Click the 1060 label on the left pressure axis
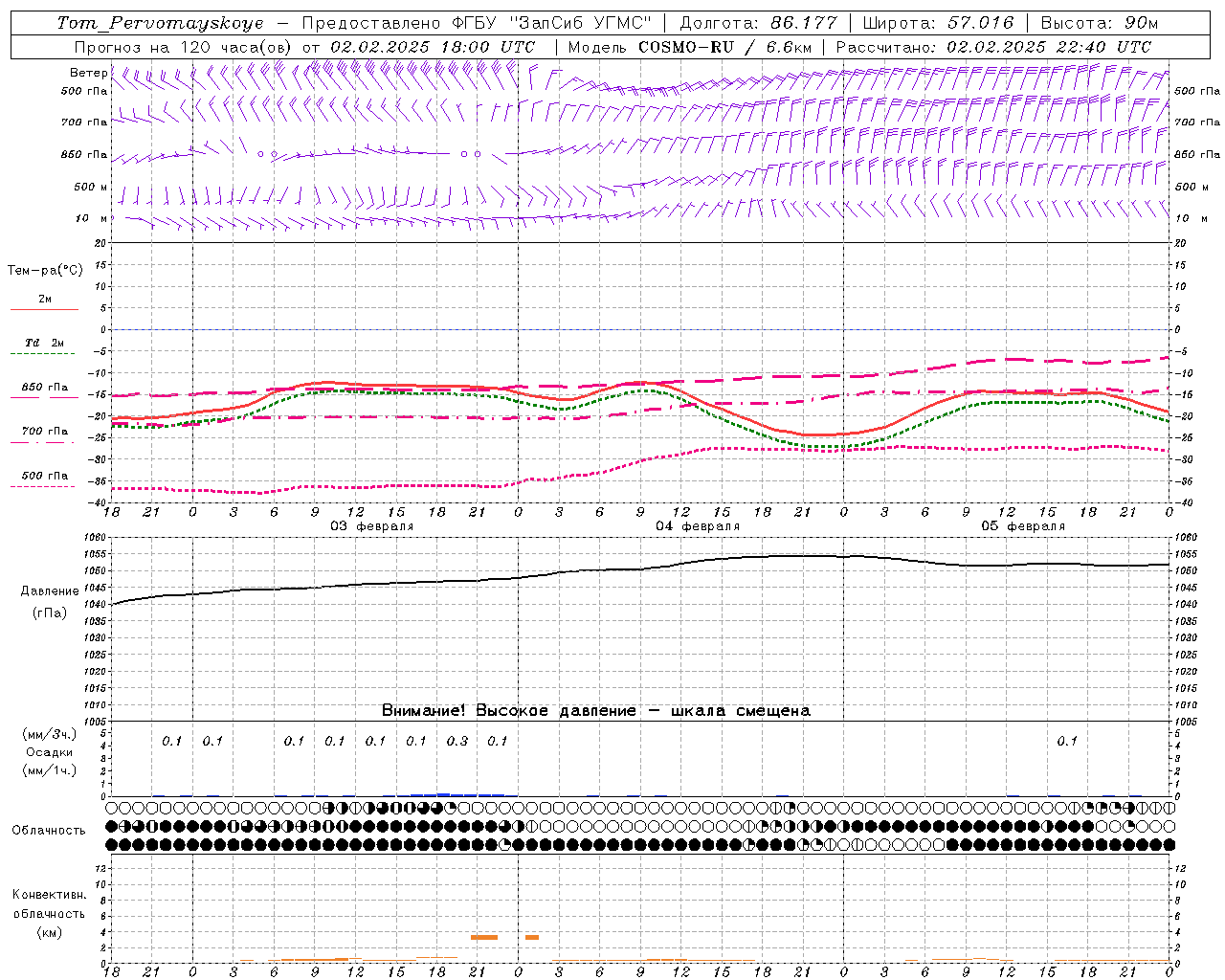Image resolution: width=1225 pixels, height=980 pixels. point(95,538)
